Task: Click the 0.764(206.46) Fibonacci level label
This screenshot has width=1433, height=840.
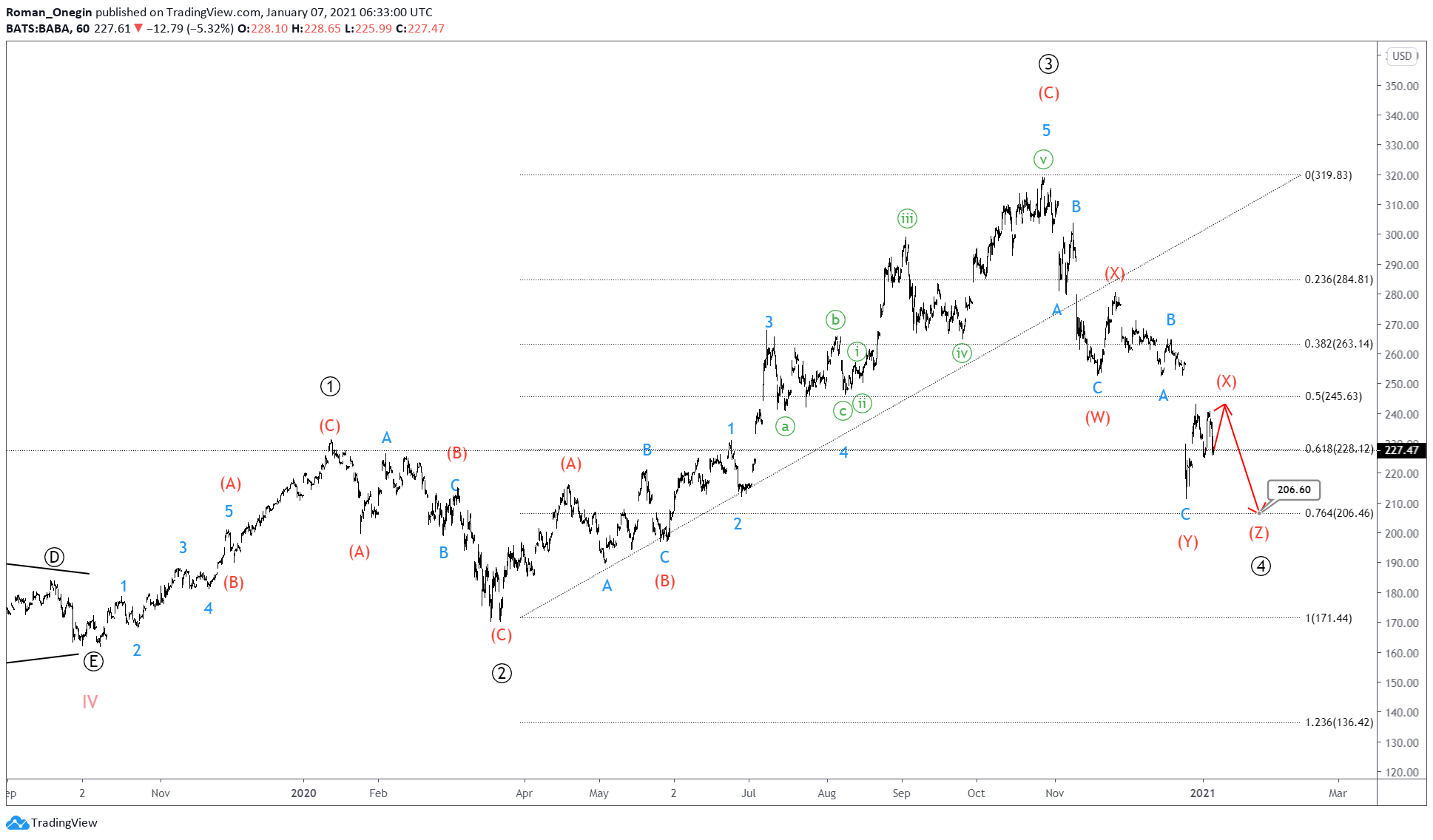Action: pyautogui.click(x=1338, y=513)
